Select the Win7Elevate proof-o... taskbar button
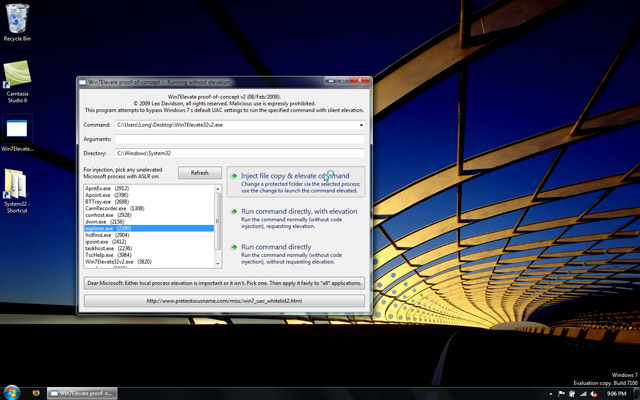This screenshot has width=640, height=400. 82,393
